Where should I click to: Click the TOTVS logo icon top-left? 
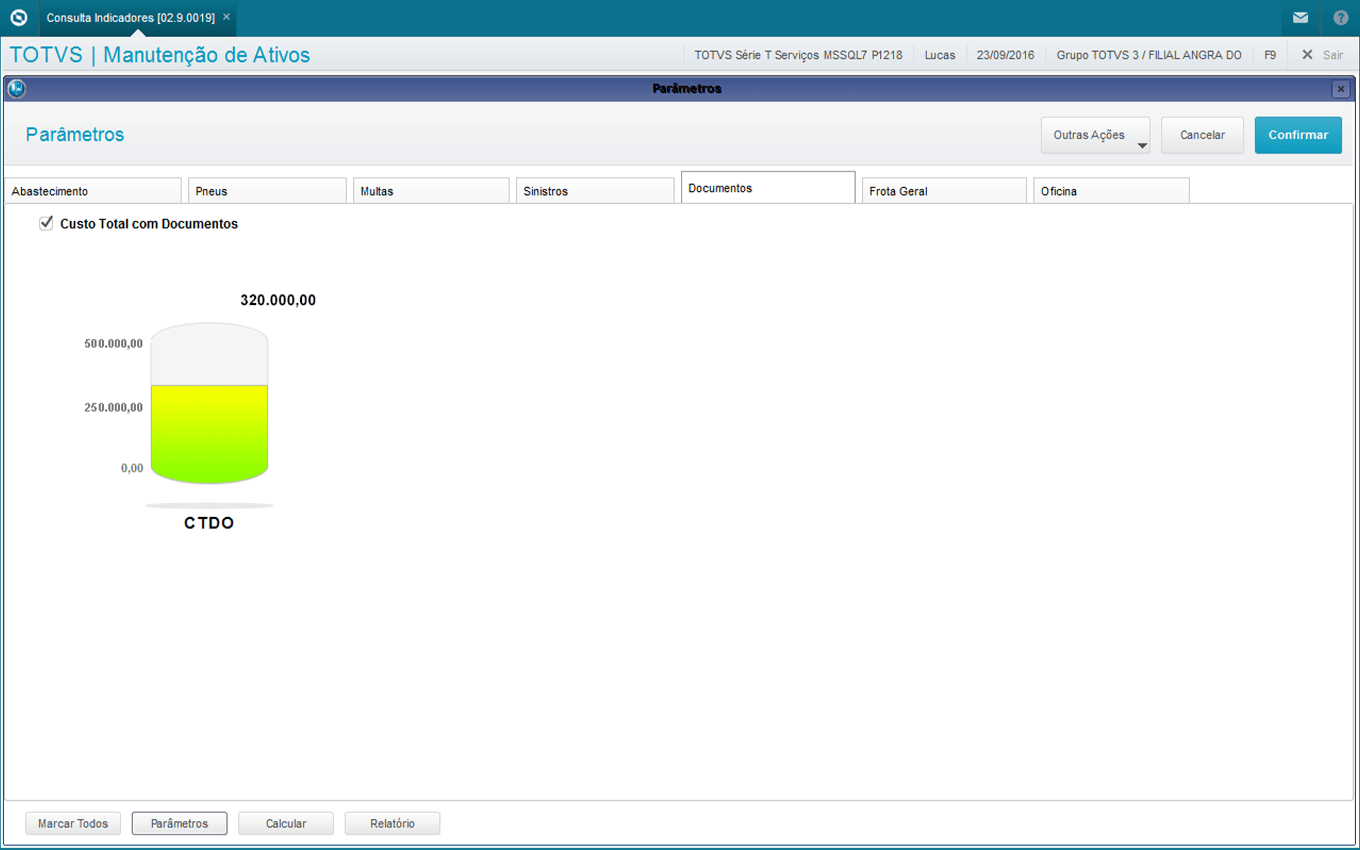click(18, 18)
